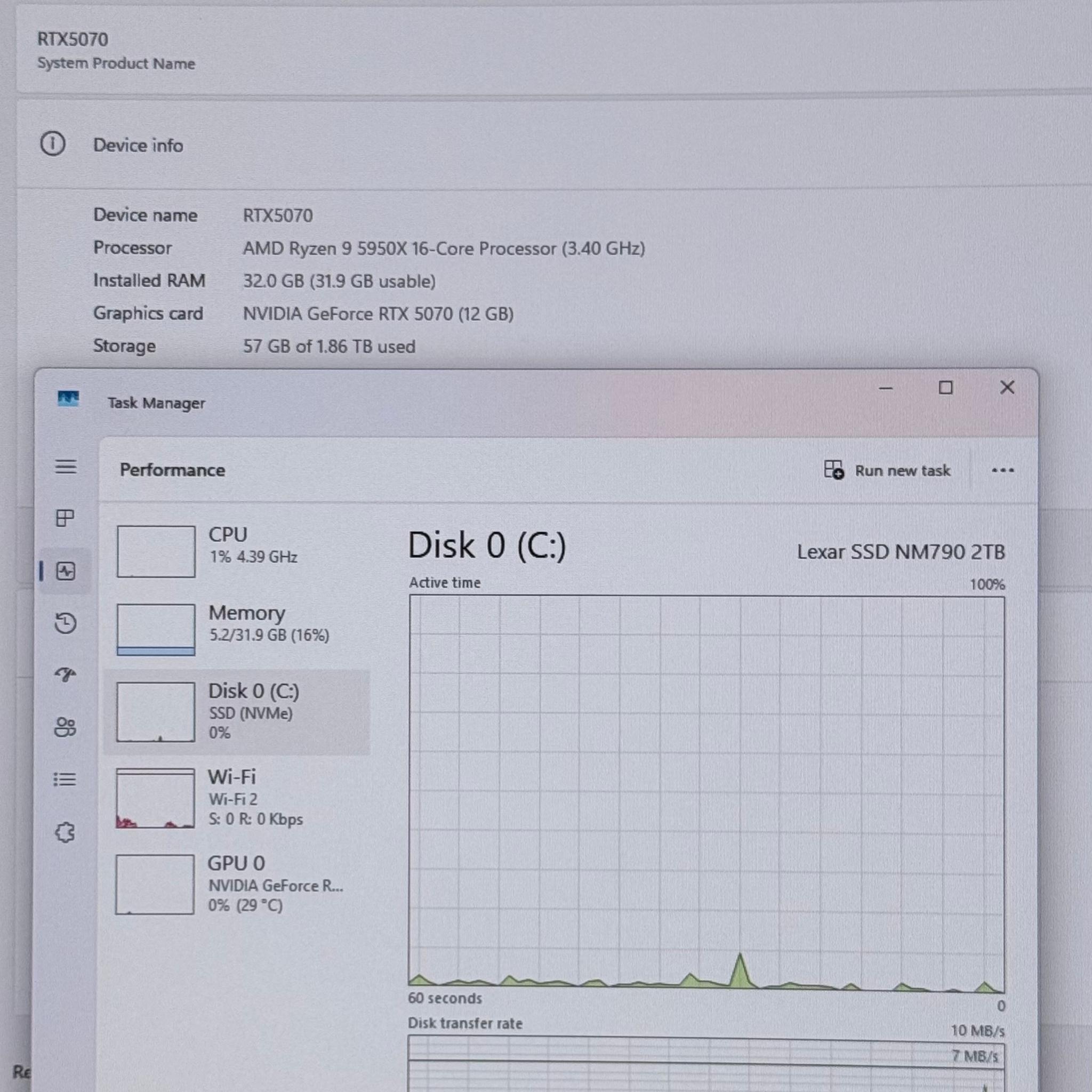Open Services puzzle icon in sidebar
This screenshot has height=1092, width=1092.
click(66, 832)
